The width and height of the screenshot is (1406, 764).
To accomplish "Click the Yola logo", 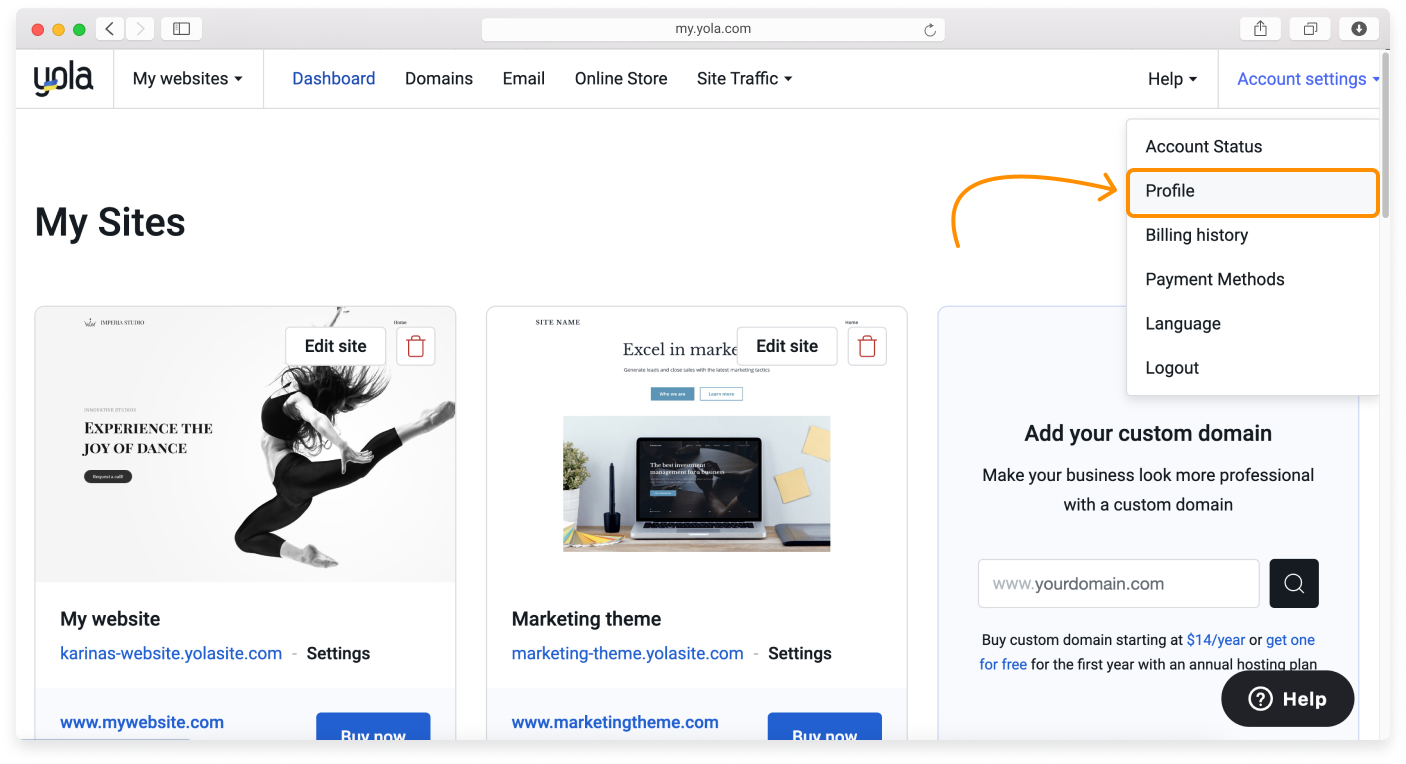I will coord(63,79).
